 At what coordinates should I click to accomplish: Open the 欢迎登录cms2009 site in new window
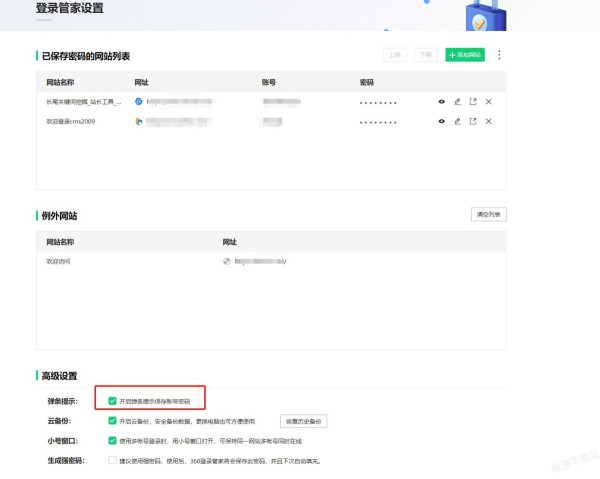pos(473,121)
